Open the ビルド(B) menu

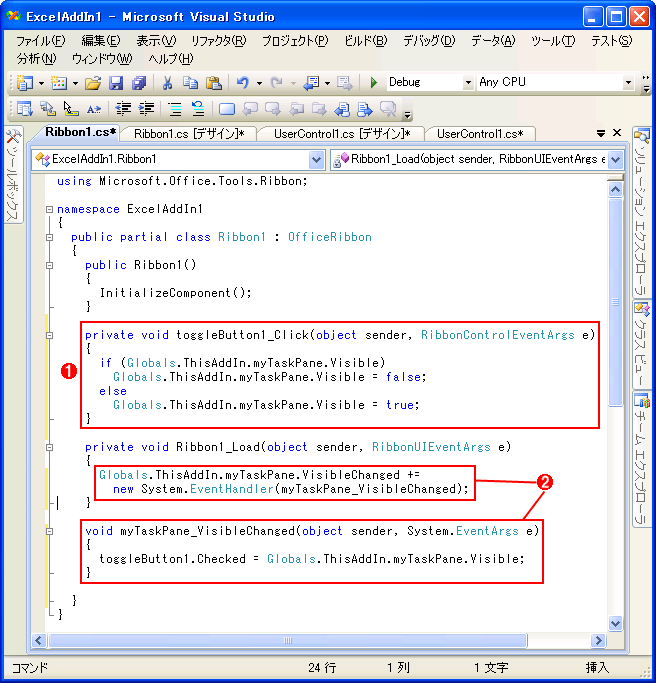pos(365,41)
